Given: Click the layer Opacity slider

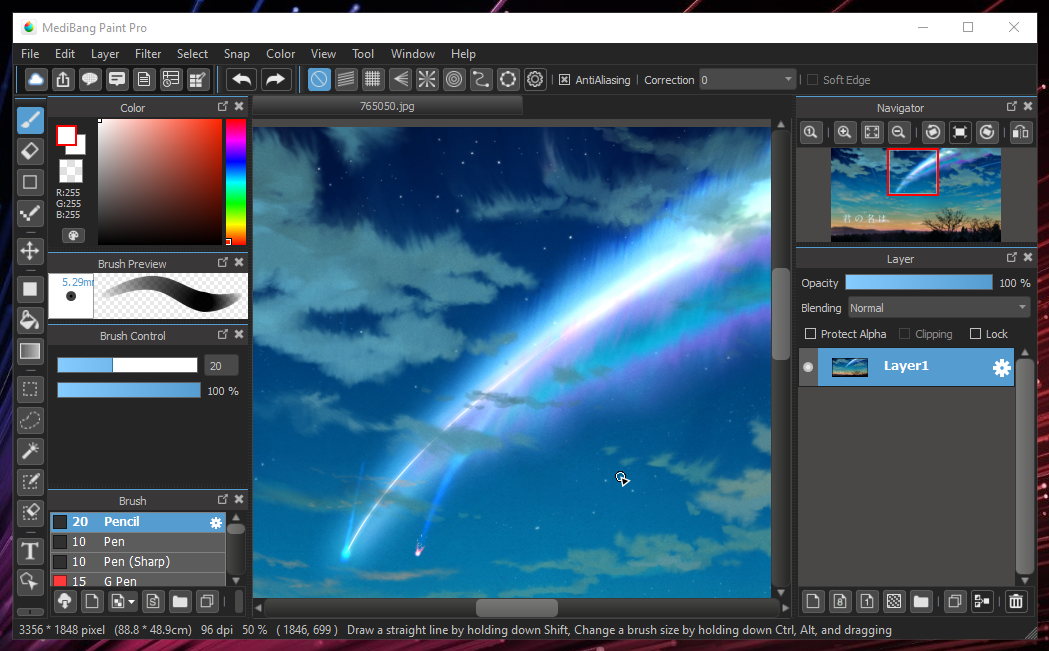Looking at the screenshot, I should 919,282.
